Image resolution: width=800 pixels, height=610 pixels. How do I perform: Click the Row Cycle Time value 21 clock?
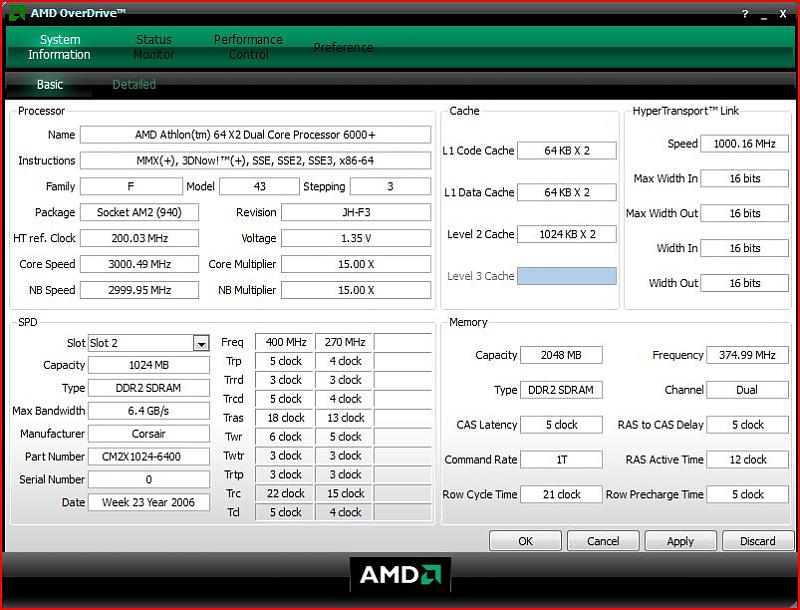pyautogui.click(x=561, y=494)
